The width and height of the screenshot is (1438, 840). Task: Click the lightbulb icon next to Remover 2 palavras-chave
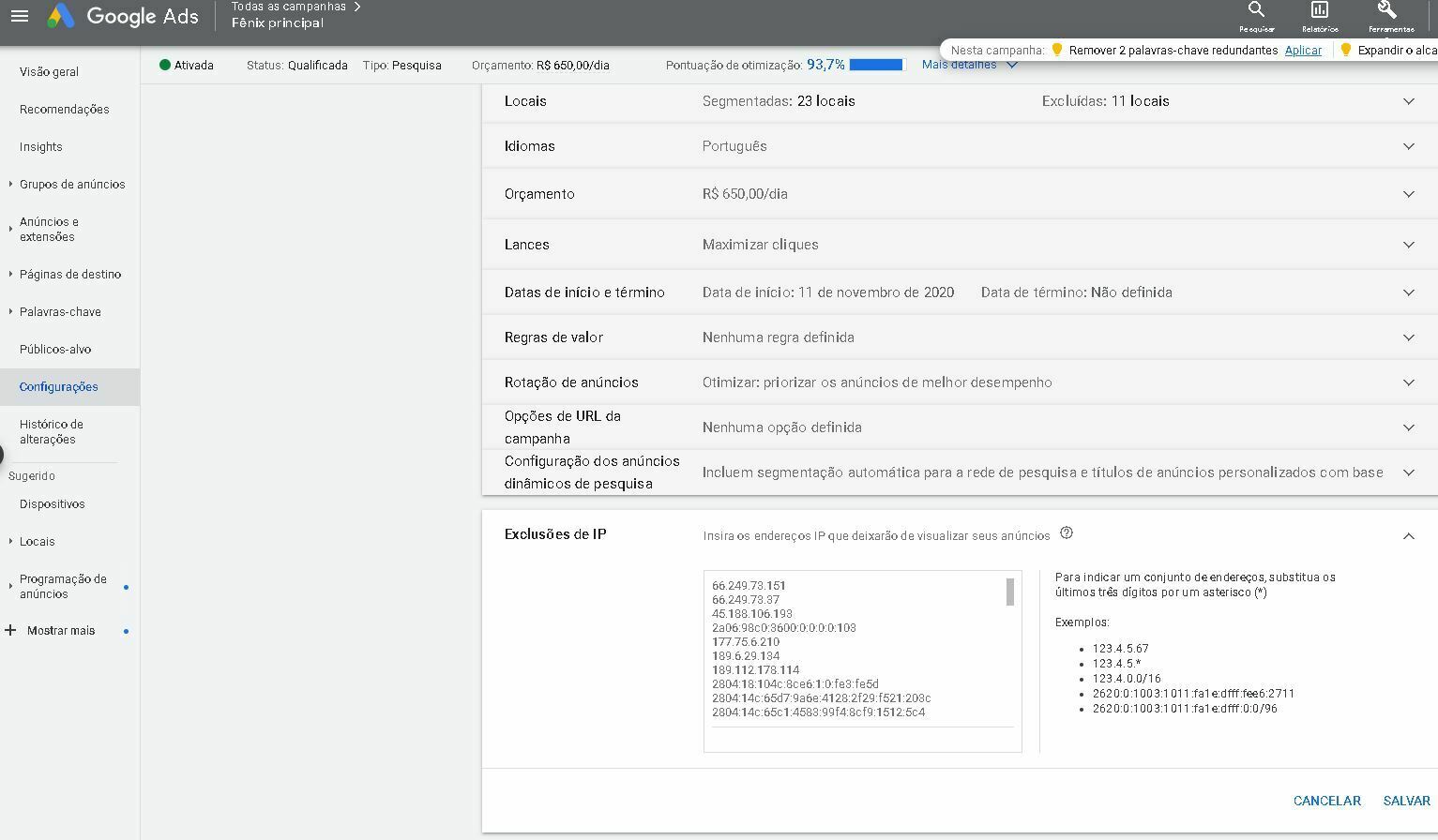click(x=1056, y=50)
